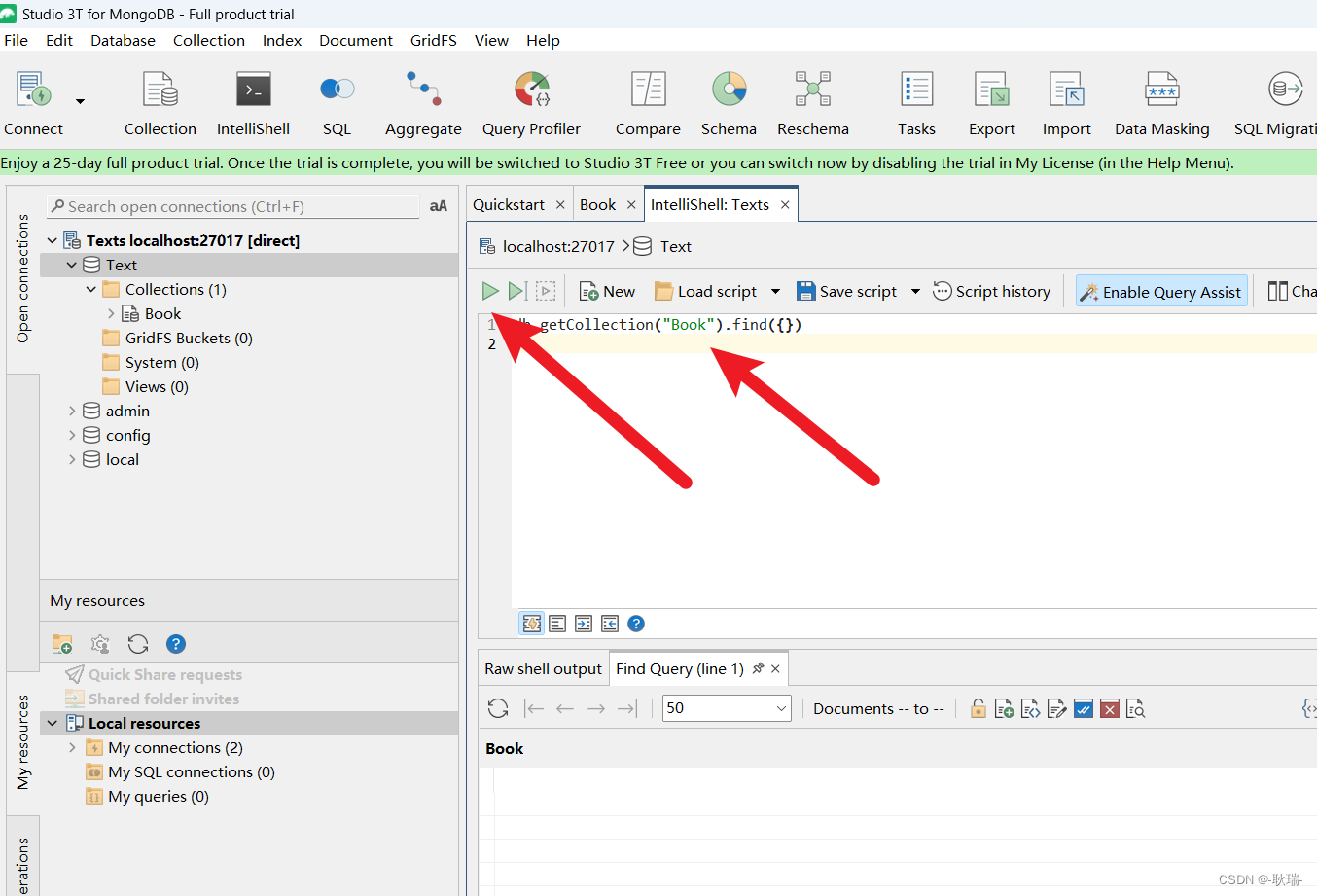Screen dimensions: 1317x896
Task: Open the Compare tool
Action: pos(648,103)
